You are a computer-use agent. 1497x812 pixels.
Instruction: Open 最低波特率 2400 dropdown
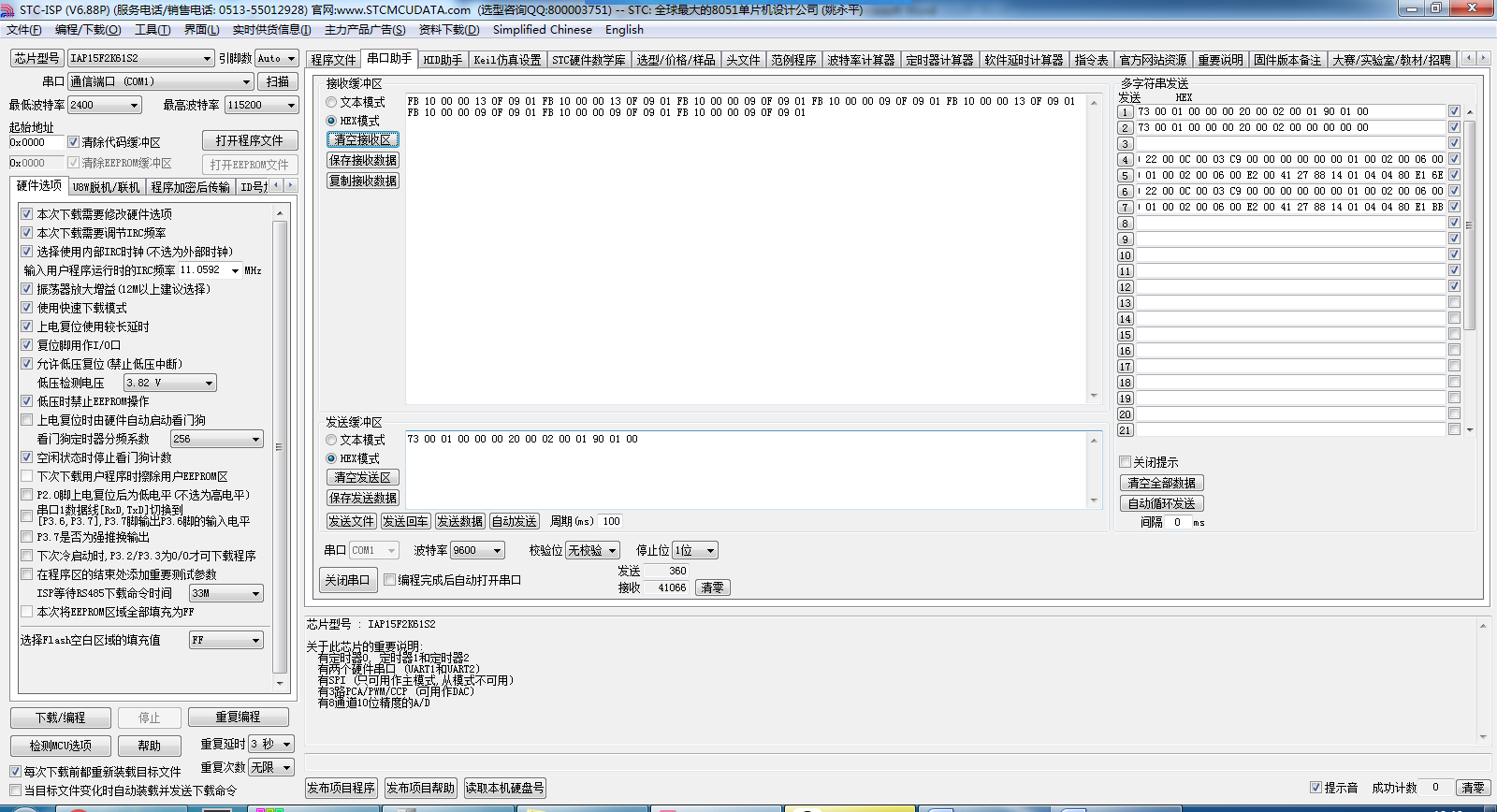[x=134, y=105]
